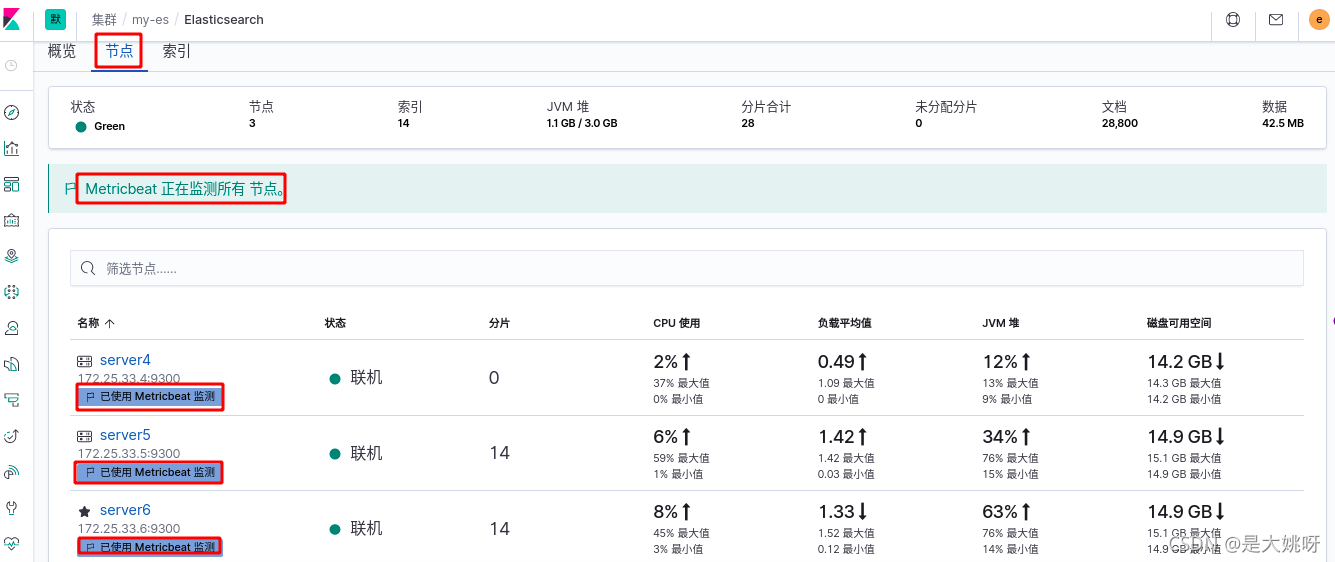
Task: Click the Elasticsearch breadcrumb
Action: (x=224, y=19)
